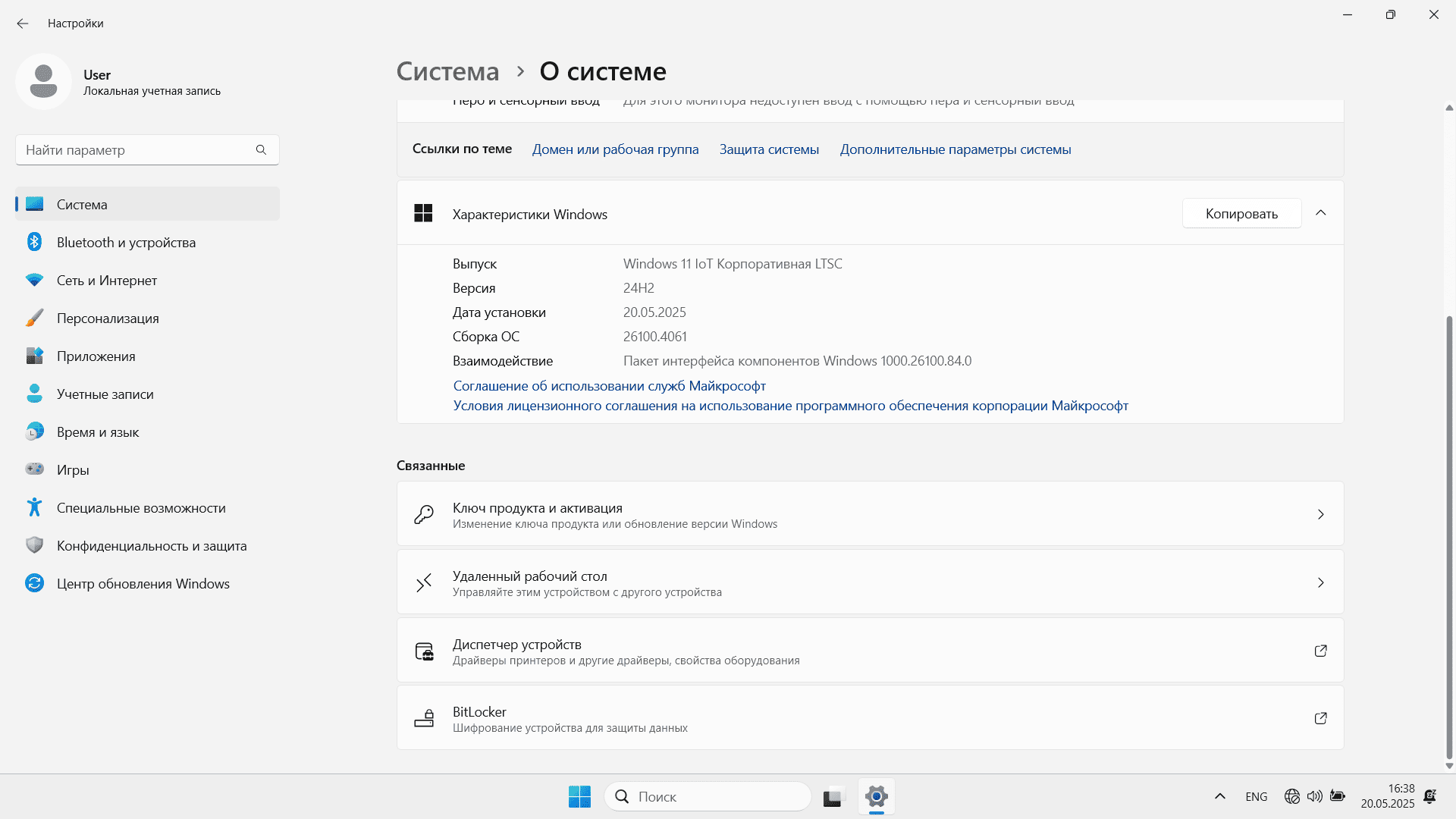
Task: Open the Start menu from taskbar
Action: pyautogui.click(x=579, y=796)
